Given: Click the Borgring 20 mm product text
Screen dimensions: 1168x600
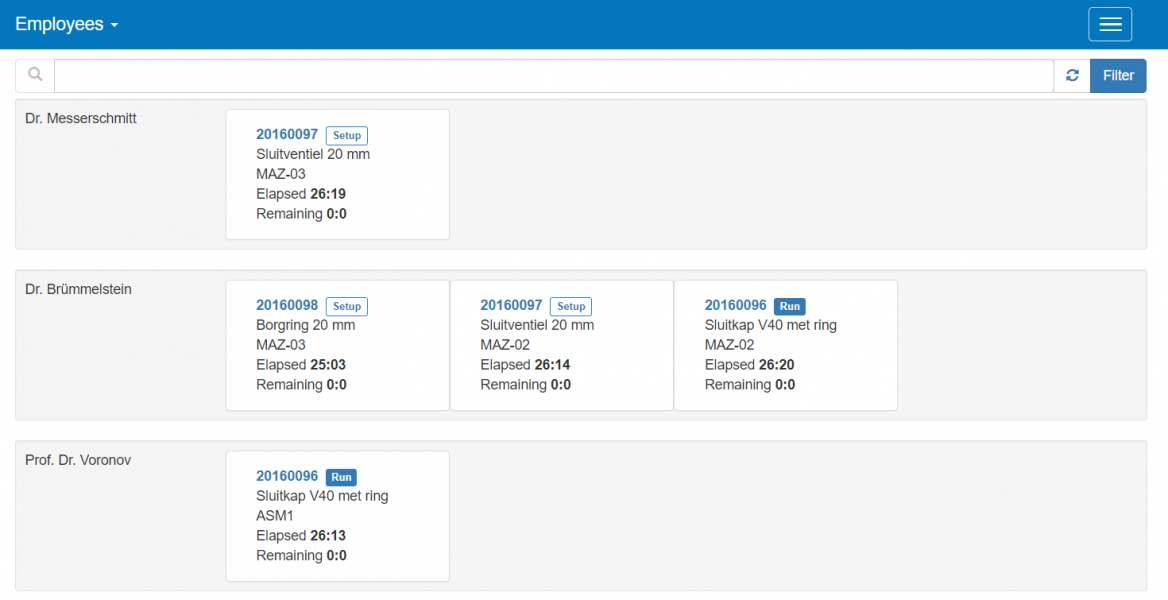Looking at the screenshot, I should pyautogui.click(x=305, y=325).
